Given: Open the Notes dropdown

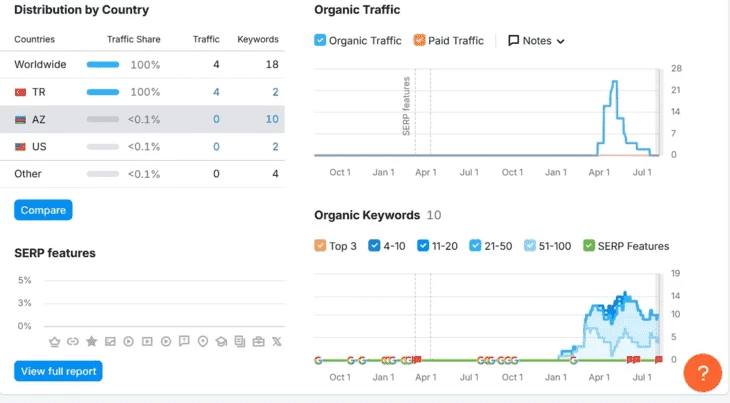Looking at the screenshot, I should click(x=536, y=40).
